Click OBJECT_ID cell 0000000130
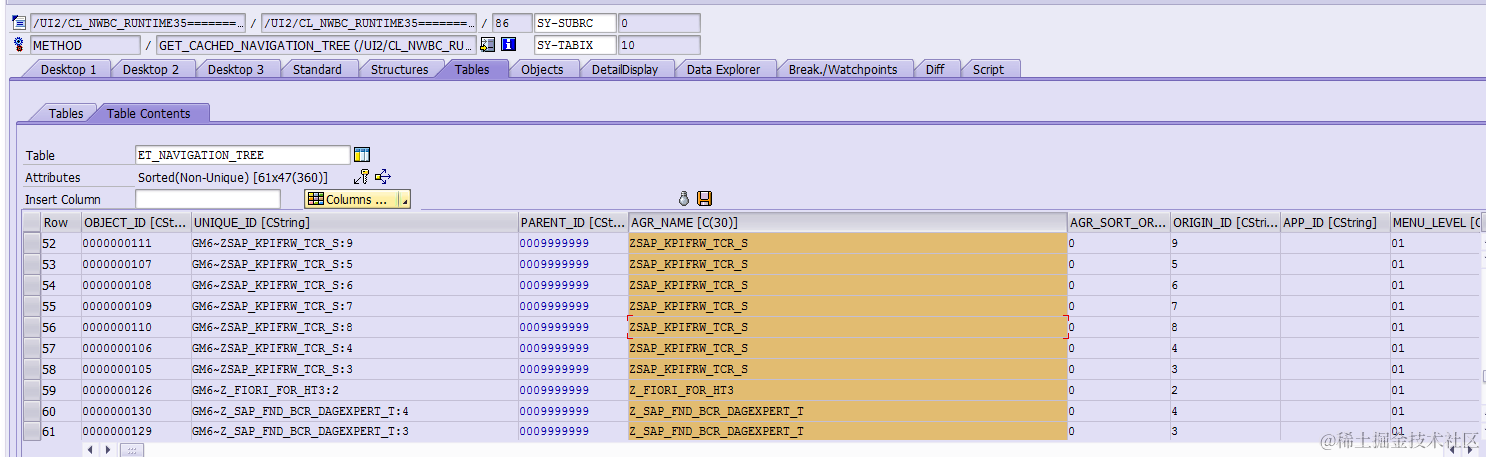 pyautogui.click(x=135, y=411)
